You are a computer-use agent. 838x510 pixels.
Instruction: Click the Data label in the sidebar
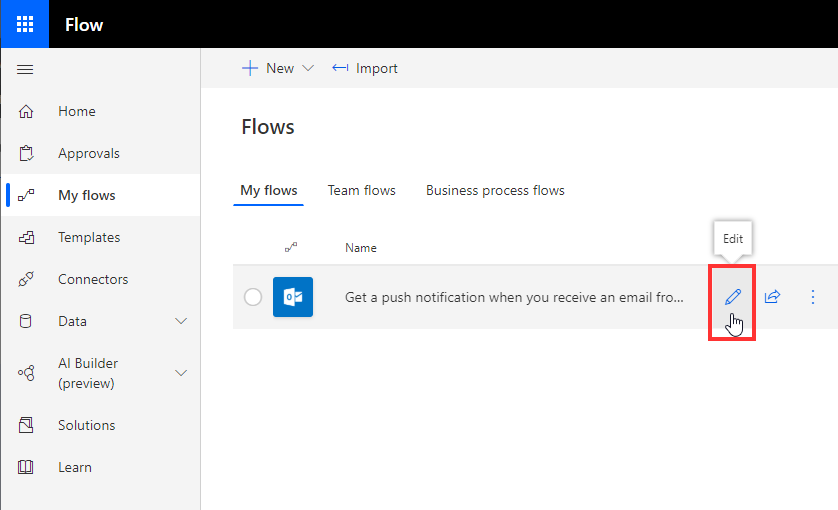(72, 321)
